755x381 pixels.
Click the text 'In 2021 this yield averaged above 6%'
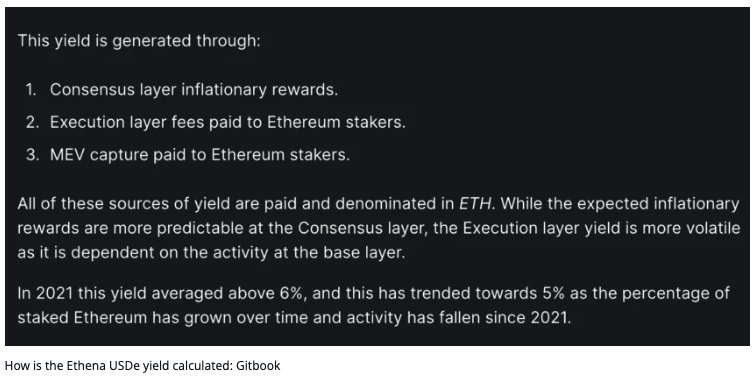pyautogui.click(x=161, y=293)
